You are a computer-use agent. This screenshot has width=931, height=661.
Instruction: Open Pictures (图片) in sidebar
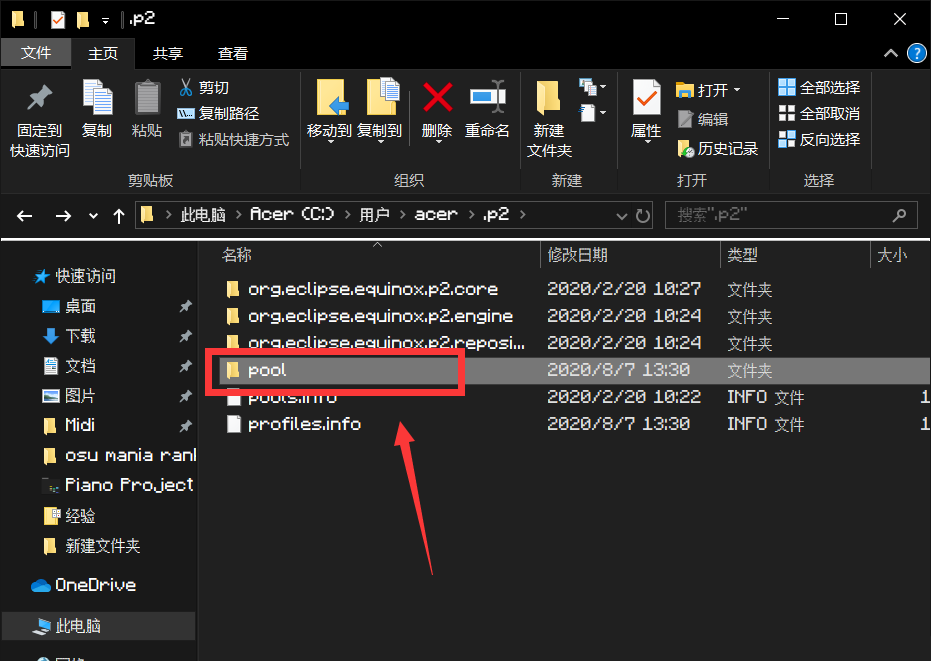[x=80, y=396]
